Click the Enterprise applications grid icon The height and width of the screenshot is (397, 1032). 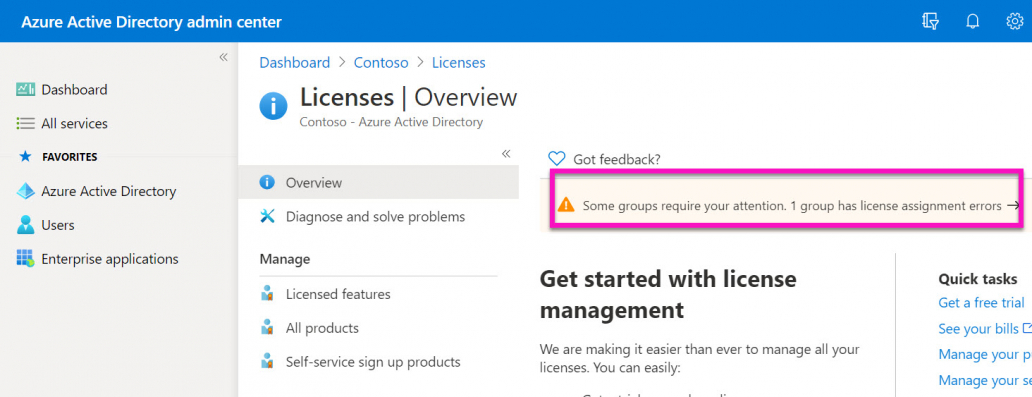click(x=26, y=258)
